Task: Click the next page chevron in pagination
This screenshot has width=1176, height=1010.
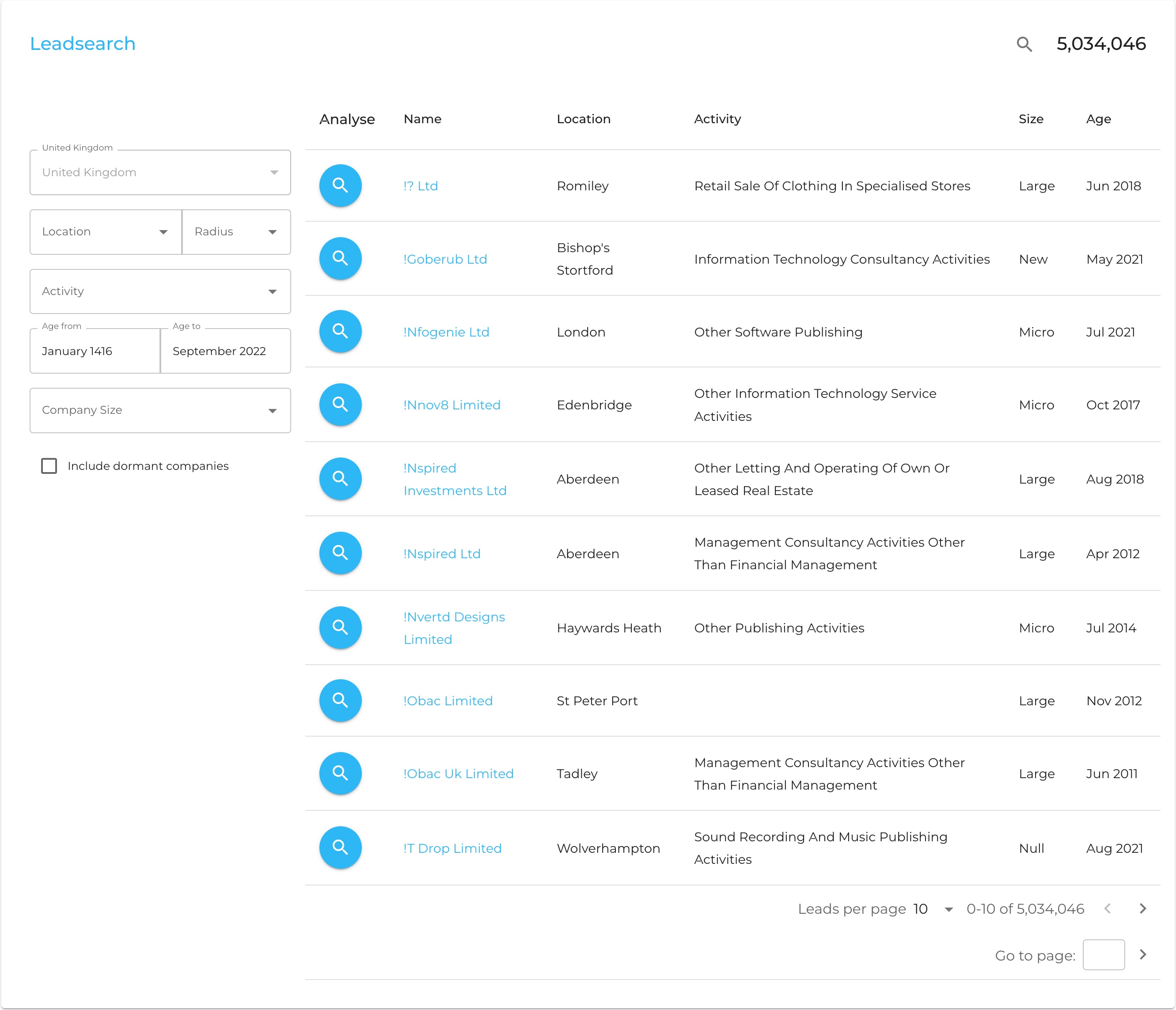Action: pos(1143,908)
